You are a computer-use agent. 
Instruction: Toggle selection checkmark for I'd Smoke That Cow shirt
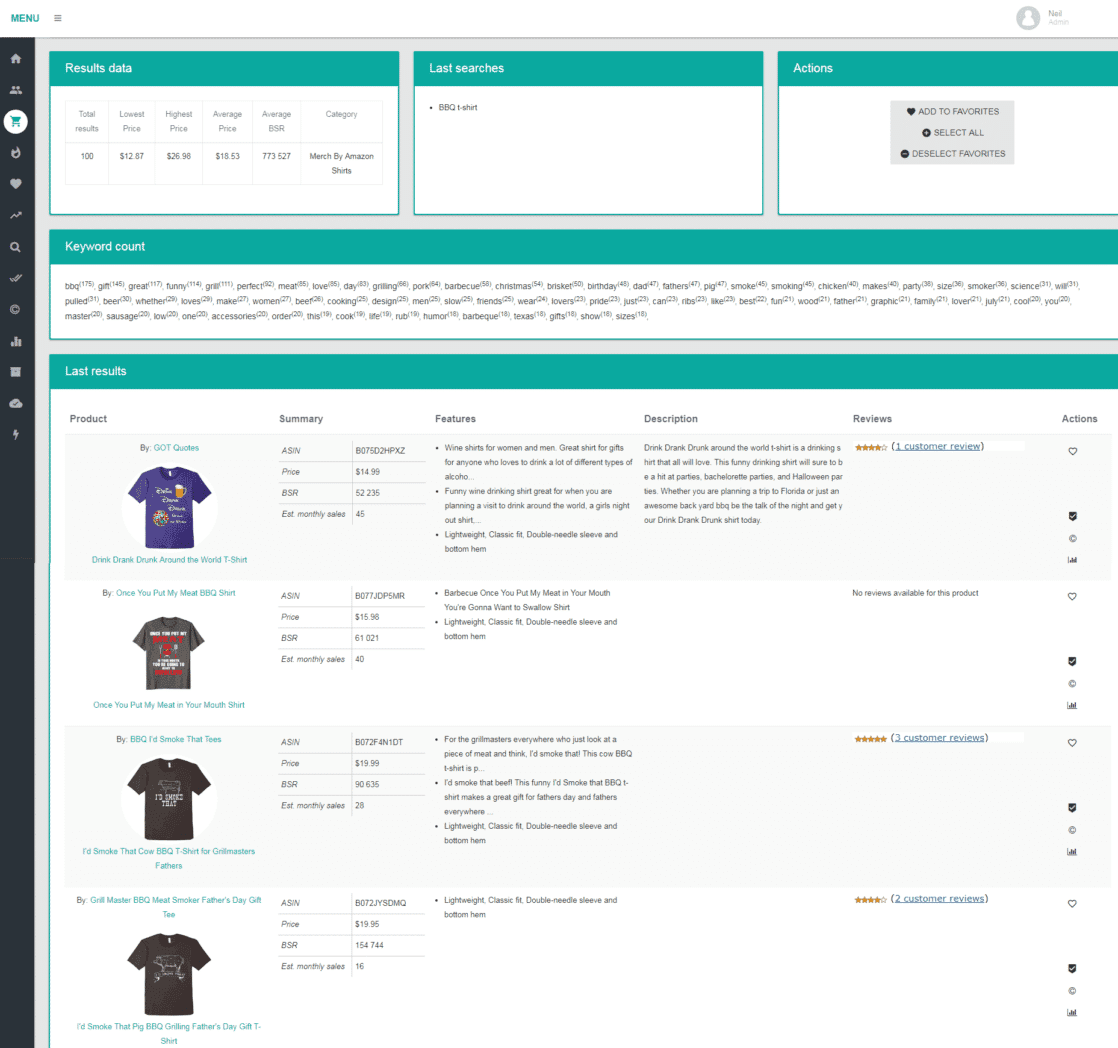[1072, 808]
